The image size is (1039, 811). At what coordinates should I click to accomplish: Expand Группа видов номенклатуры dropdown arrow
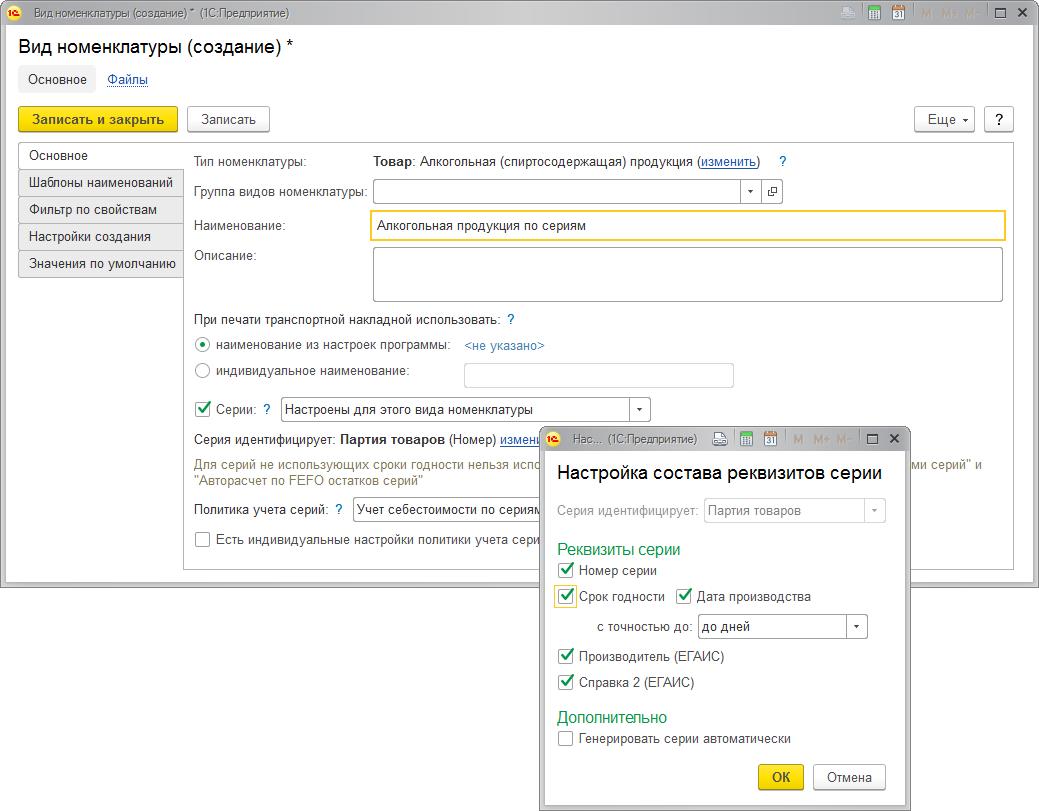750,191
